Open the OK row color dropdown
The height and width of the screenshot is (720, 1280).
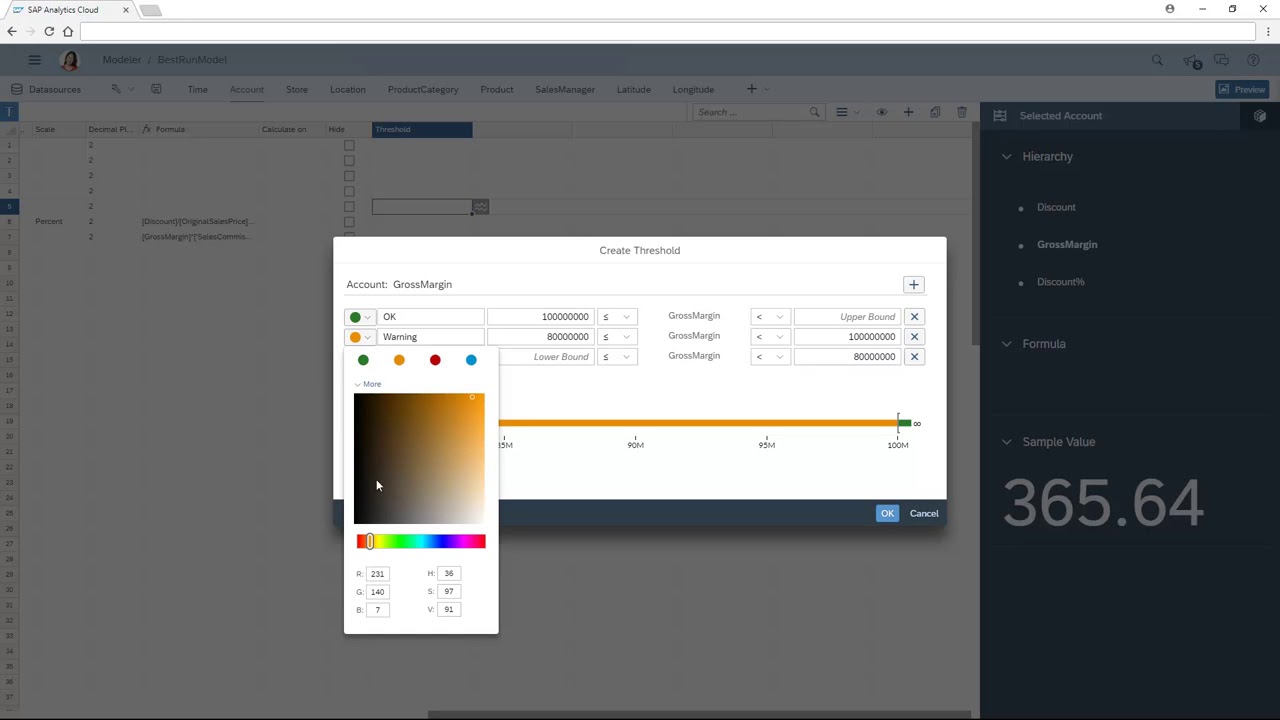(x=360, y=317)
